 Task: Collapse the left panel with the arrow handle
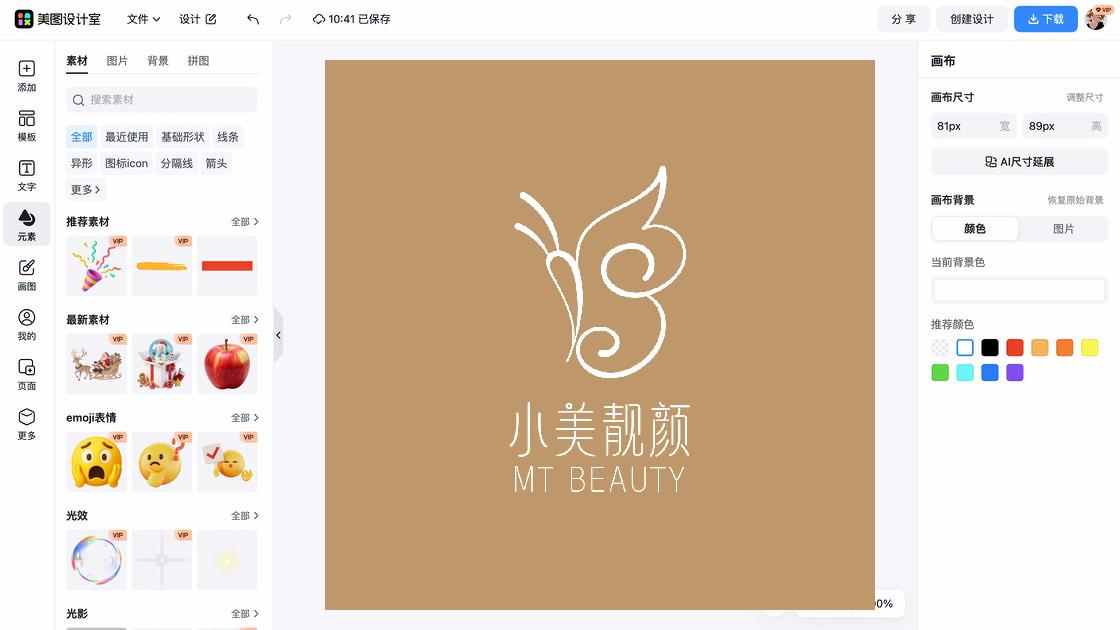tap(279, 335)
